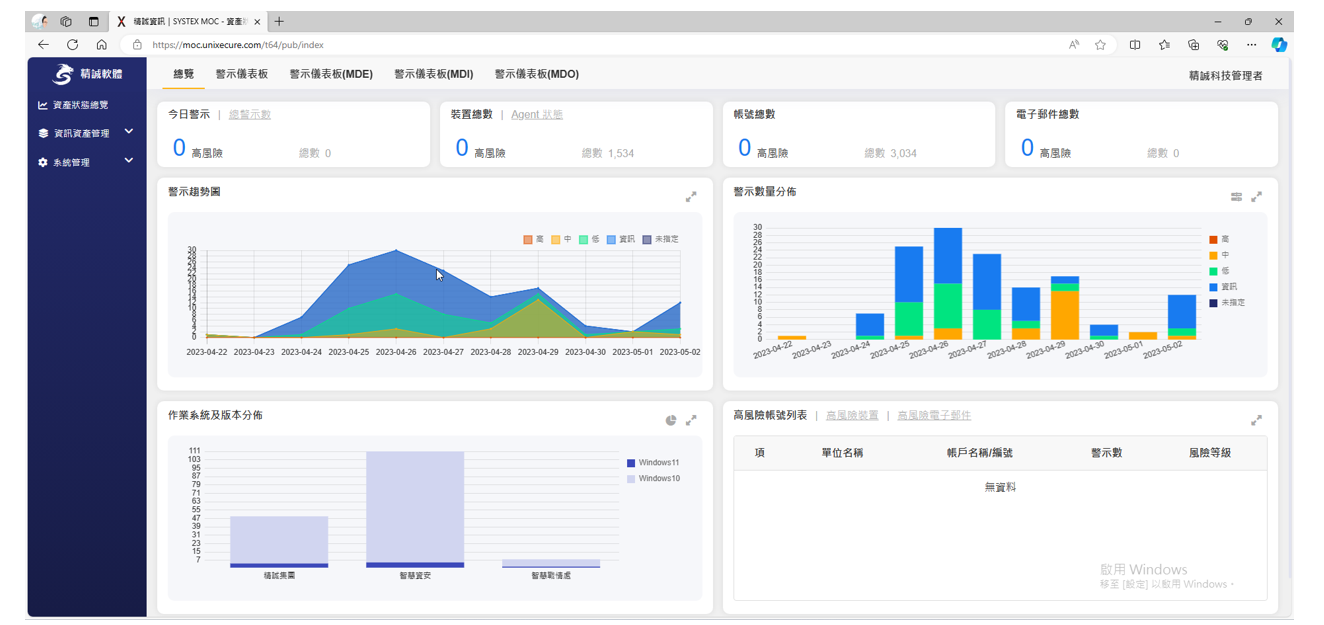This screenshot has height=625, width=1324.
Task: Click the chart icon beside 資產狀態總覽
Action: 43,105
